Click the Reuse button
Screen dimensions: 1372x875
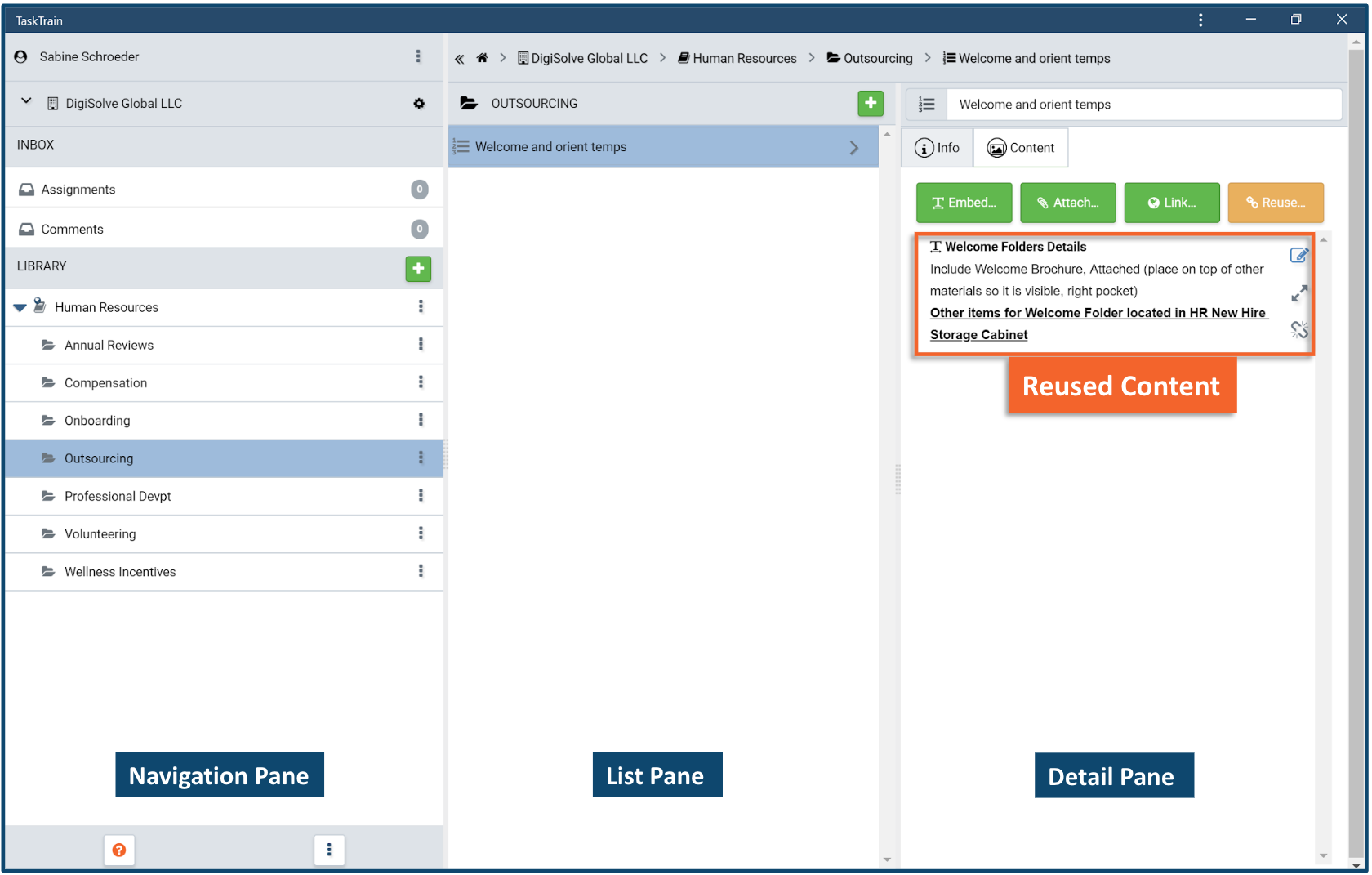pyautogui.click(x=1275, y=203)
